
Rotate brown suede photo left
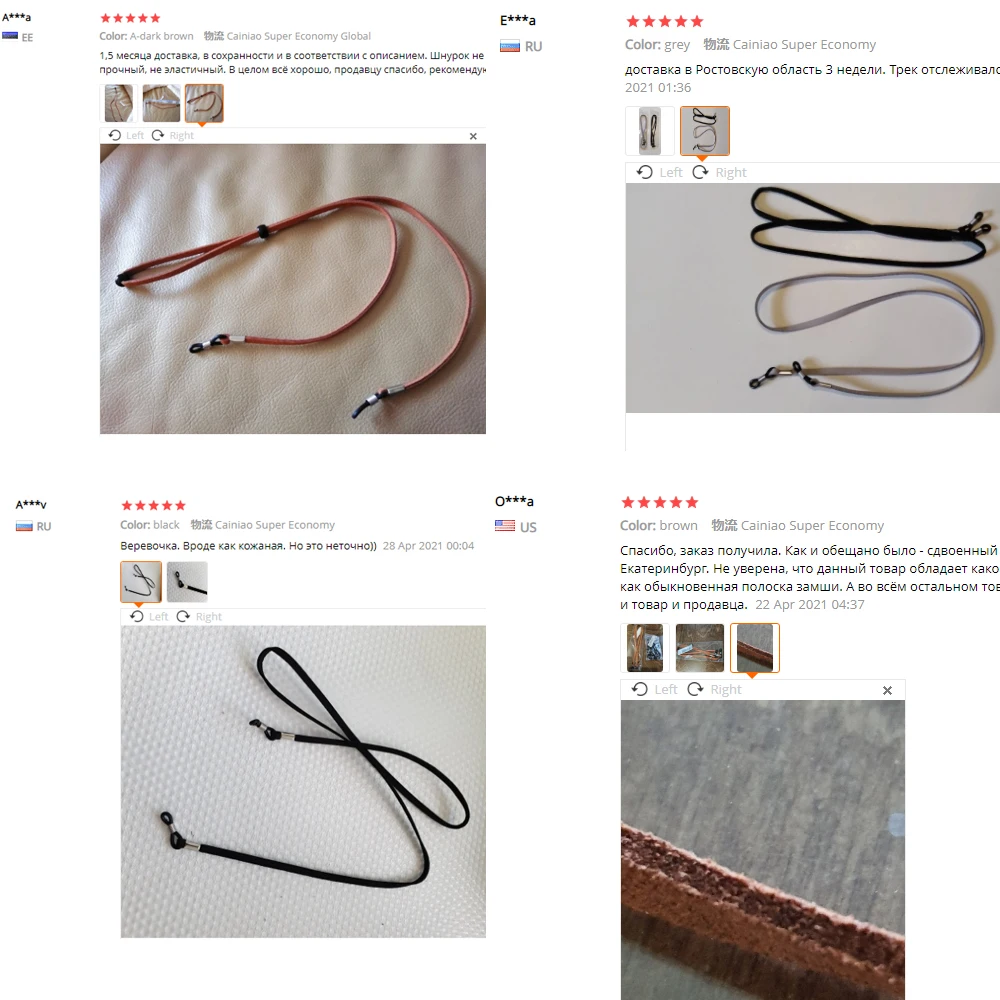(x=654, y=689)
